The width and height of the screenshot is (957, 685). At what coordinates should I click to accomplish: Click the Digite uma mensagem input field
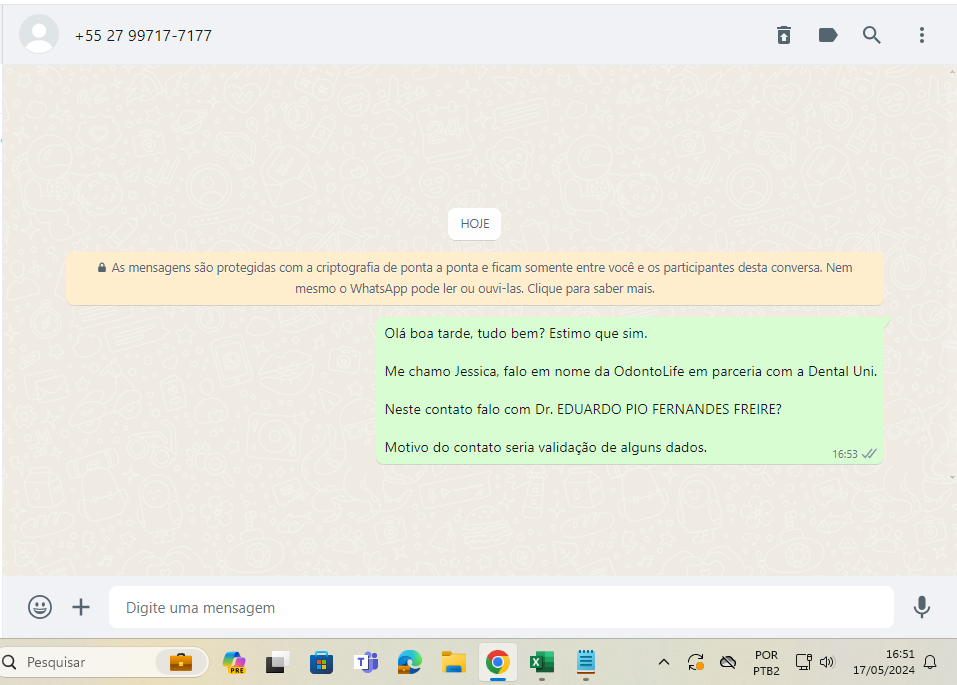pyautogui.click(x=500, y=607)
